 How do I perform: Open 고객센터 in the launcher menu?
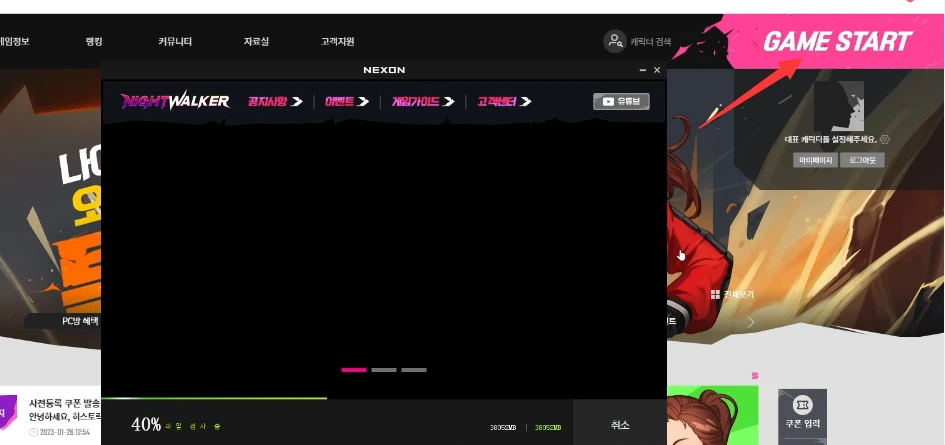pyautogui.click(x=504, y=101)
